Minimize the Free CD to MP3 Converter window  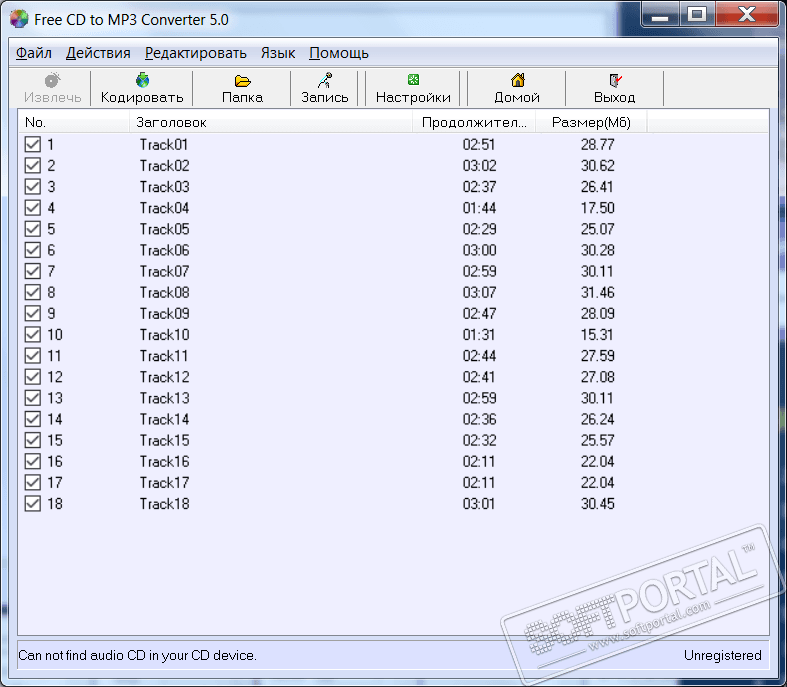coord(661,14)
